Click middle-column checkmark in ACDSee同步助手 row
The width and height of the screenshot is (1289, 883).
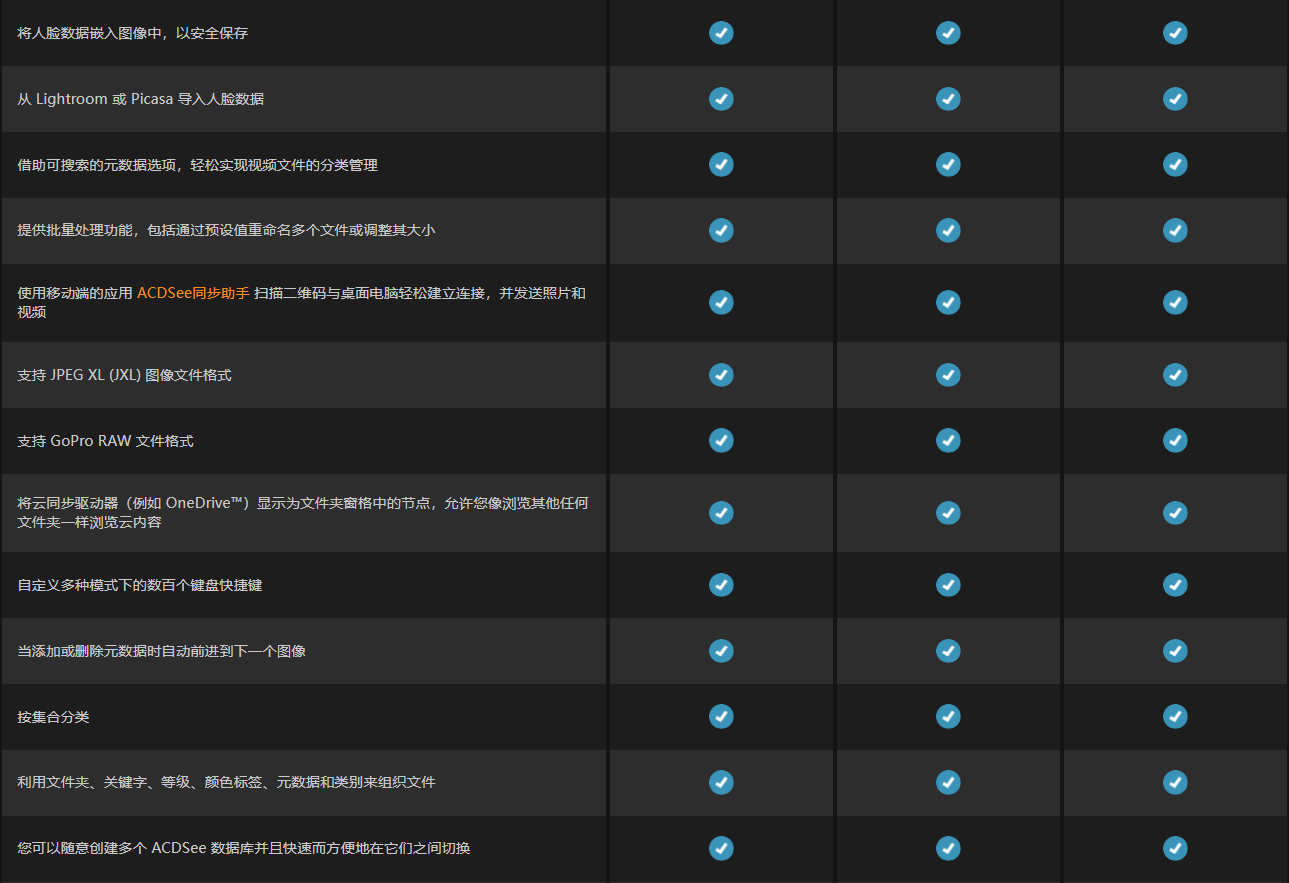(x=948, y=302)
